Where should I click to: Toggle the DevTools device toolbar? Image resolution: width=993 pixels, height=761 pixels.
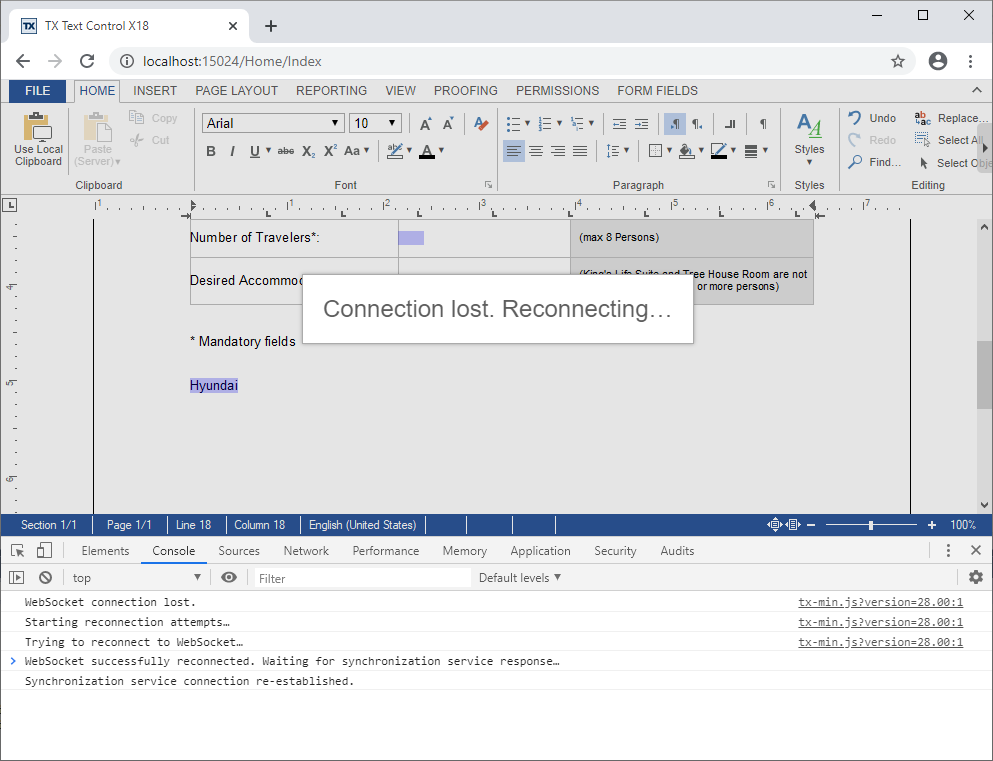tap(44, 551)
